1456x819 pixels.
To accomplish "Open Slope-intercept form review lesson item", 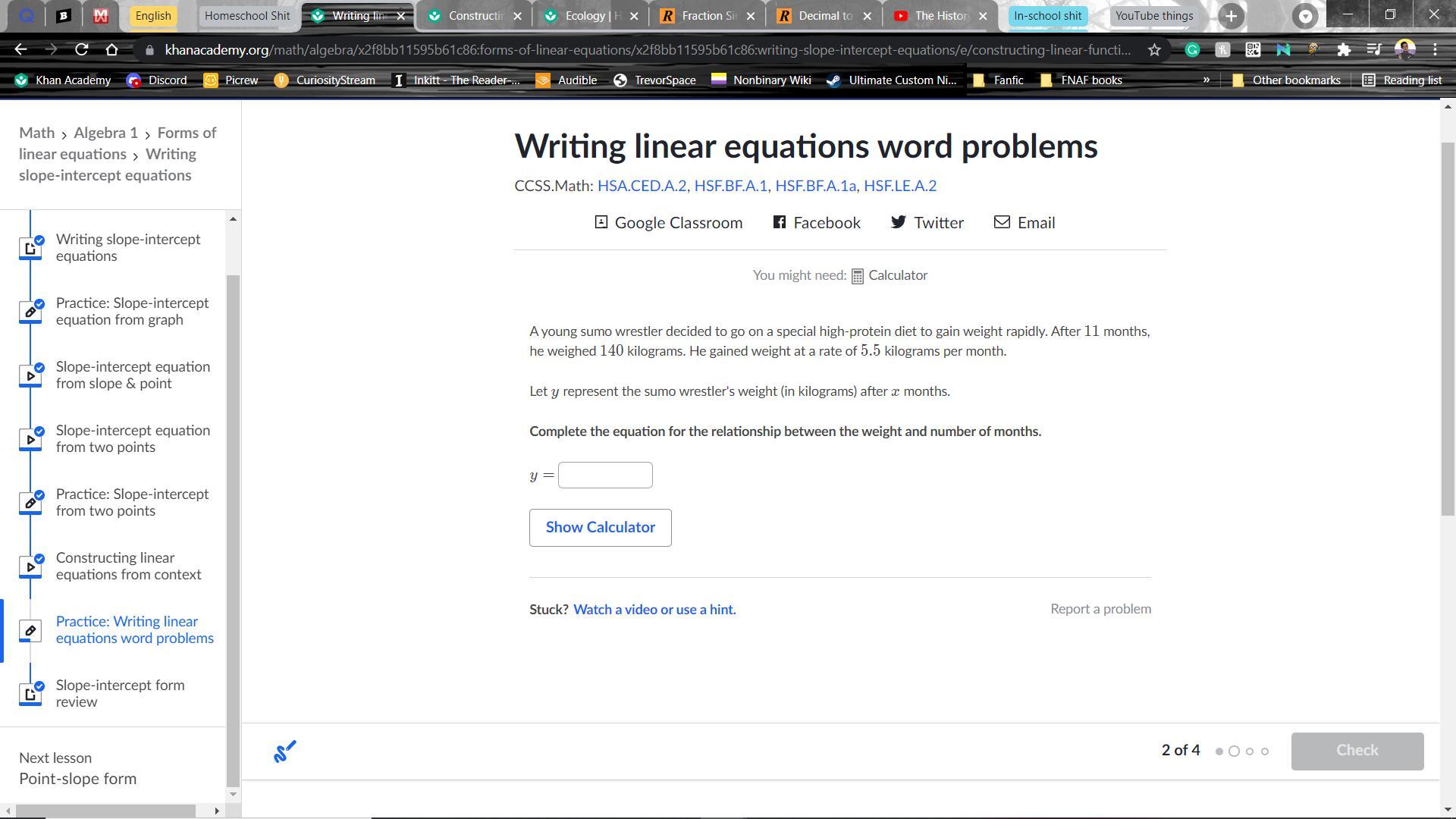I will (120, 693).
